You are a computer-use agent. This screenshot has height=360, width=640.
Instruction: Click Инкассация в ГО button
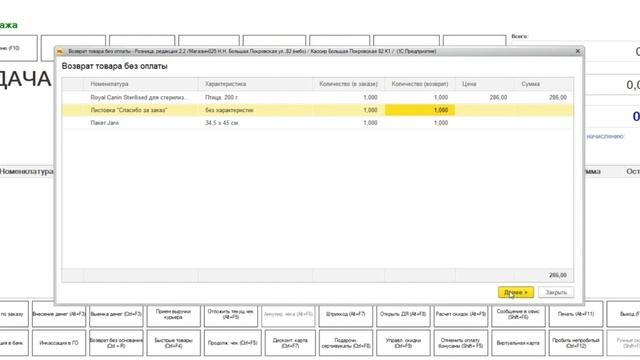pyautogui.click(x=59, y=343)
